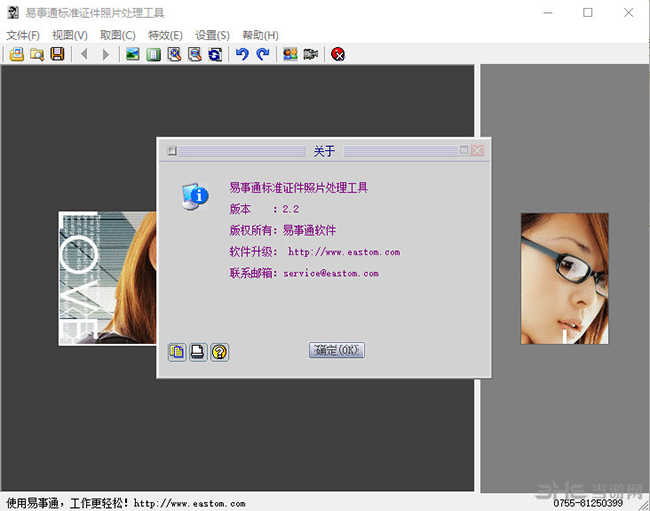Click the About dialog system menu box

(172, 151)
